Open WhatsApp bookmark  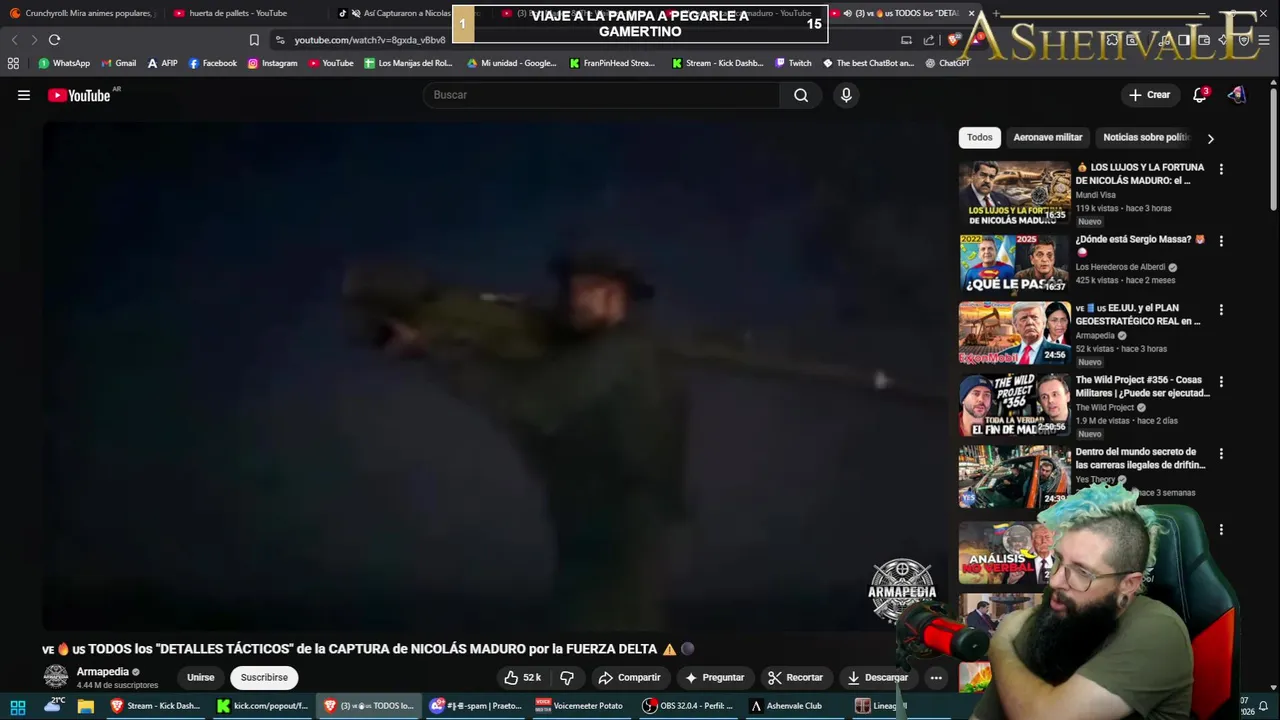coord(64,63)
